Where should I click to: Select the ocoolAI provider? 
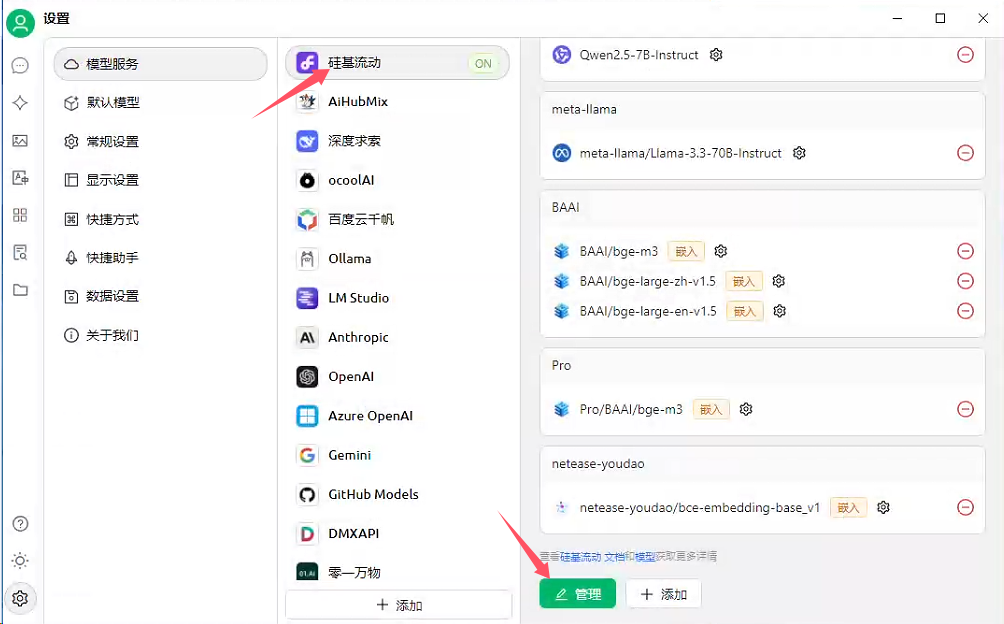[397, 180]
